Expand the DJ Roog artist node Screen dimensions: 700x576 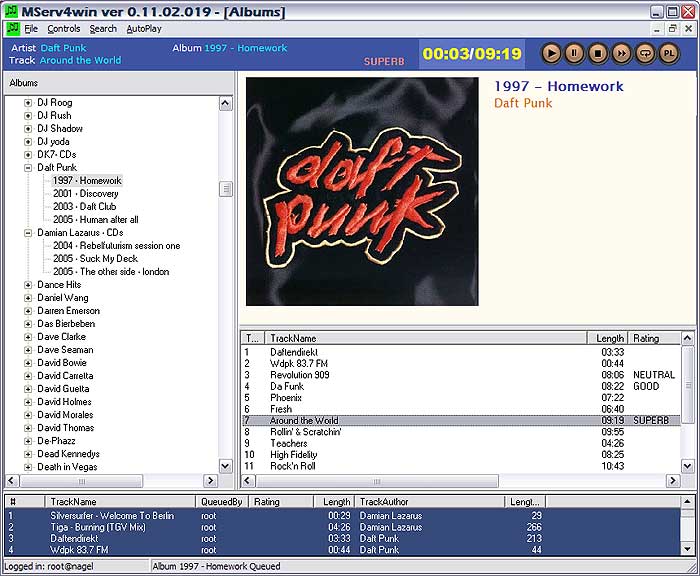click(28, 103)
